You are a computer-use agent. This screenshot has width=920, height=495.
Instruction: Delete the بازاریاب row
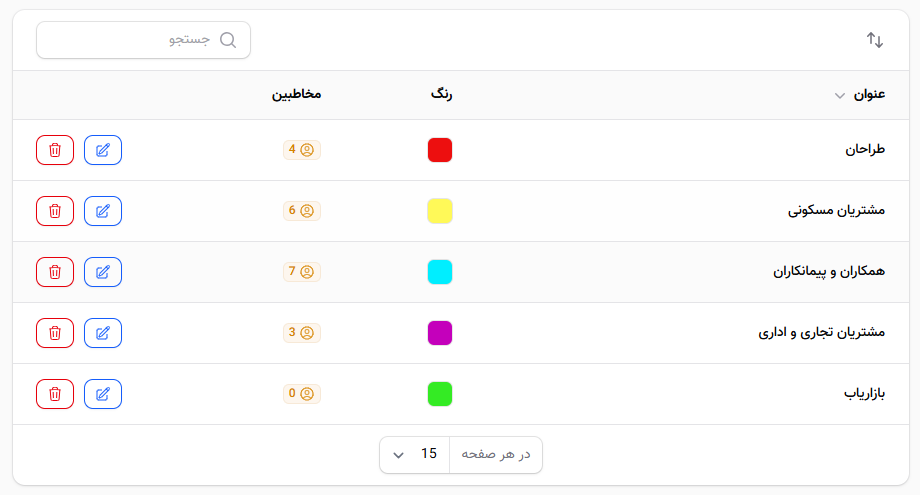pos(55,394)
